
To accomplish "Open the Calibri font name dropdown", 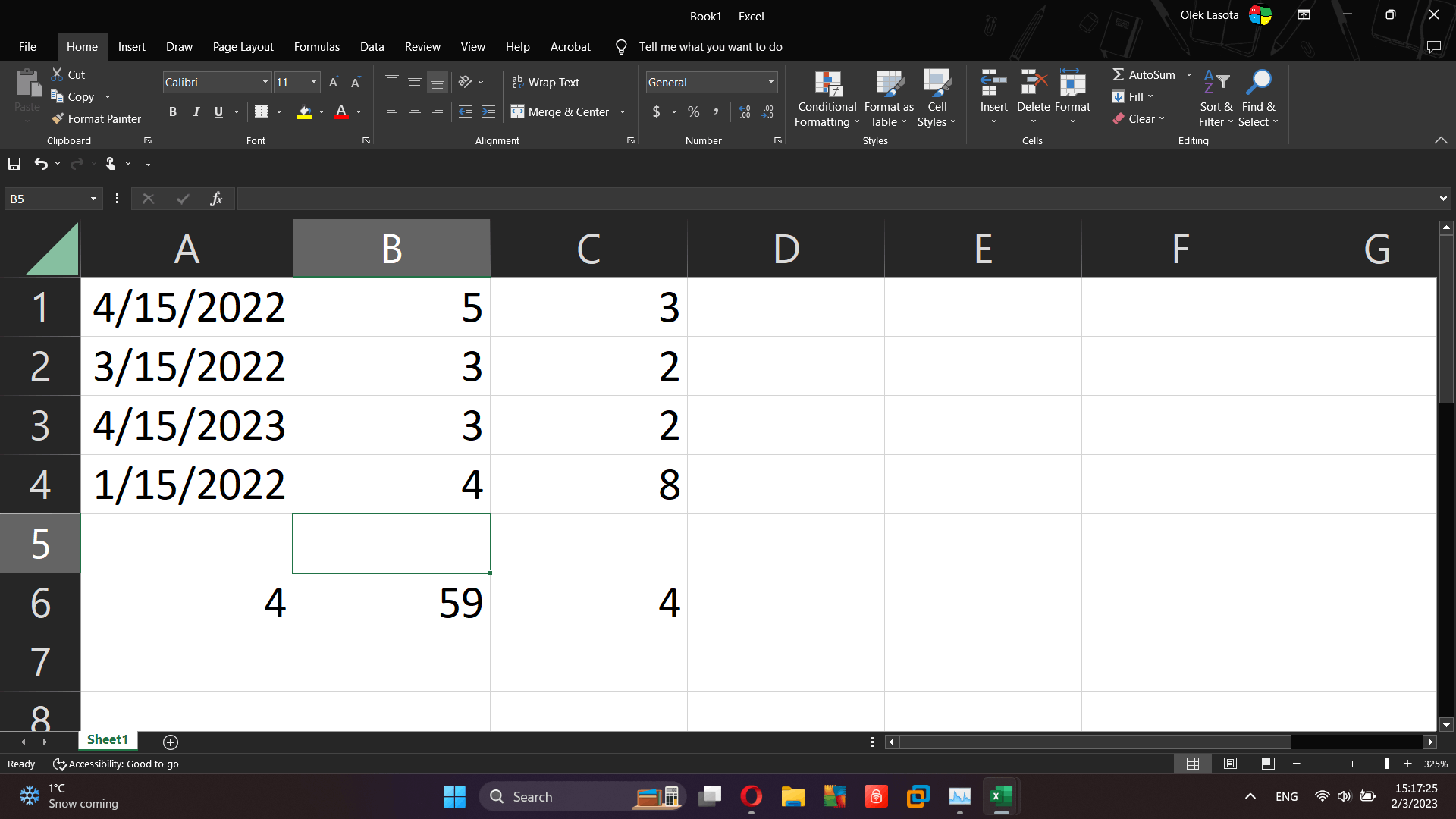I will click(x=265, y=82).
